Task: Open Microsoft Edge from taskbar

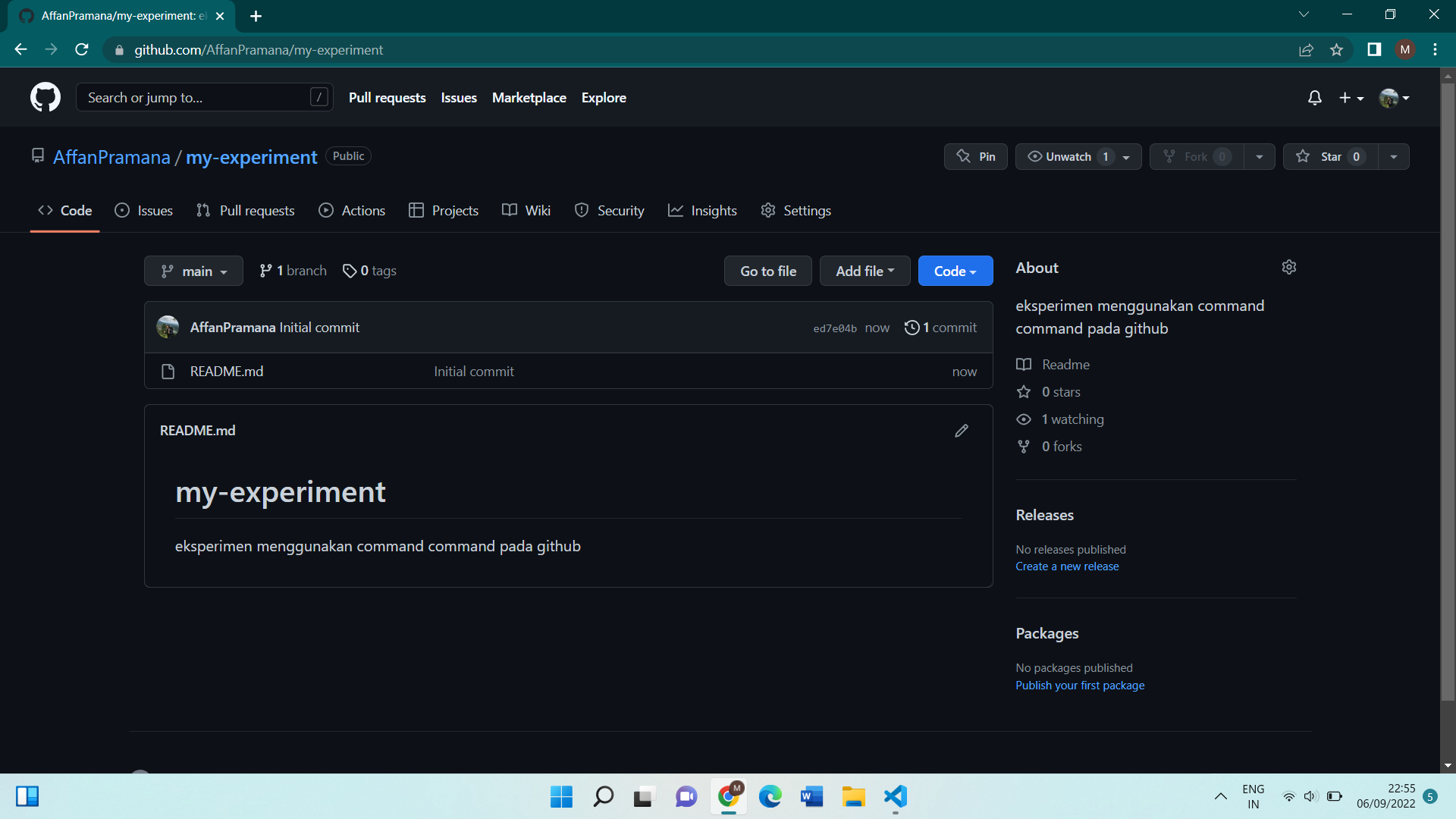Action: (770, 796)
